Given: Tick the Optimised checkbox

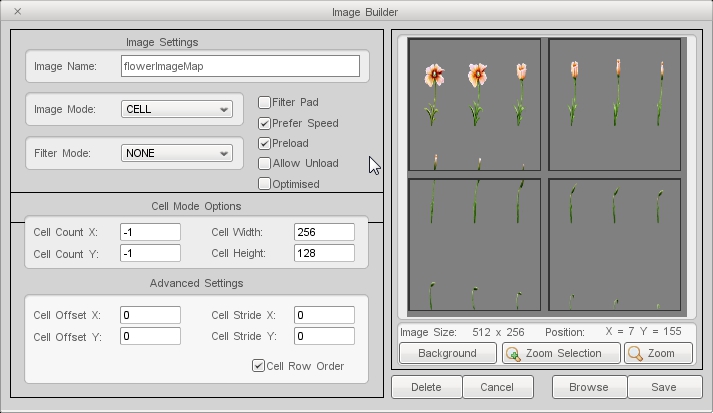Looking at the screenshot, I should 264,184.
